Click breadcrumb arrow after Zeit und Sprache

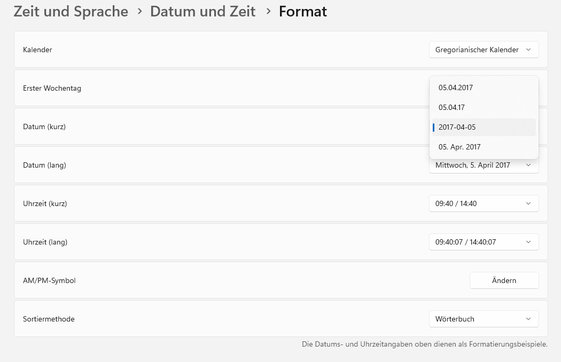140,12
